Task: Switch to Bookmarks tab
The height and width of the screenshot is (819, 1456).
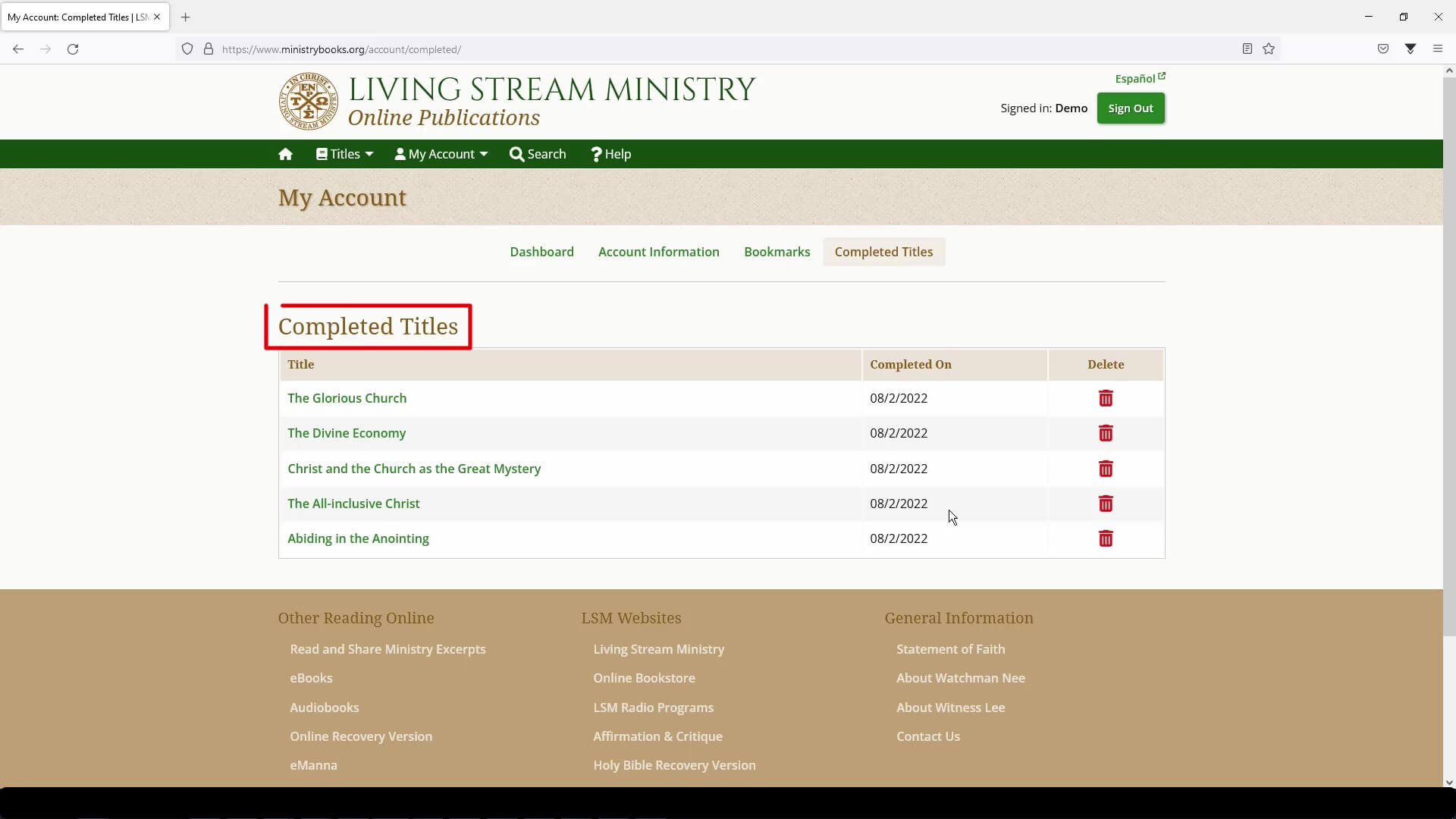Action: point(777,252)
